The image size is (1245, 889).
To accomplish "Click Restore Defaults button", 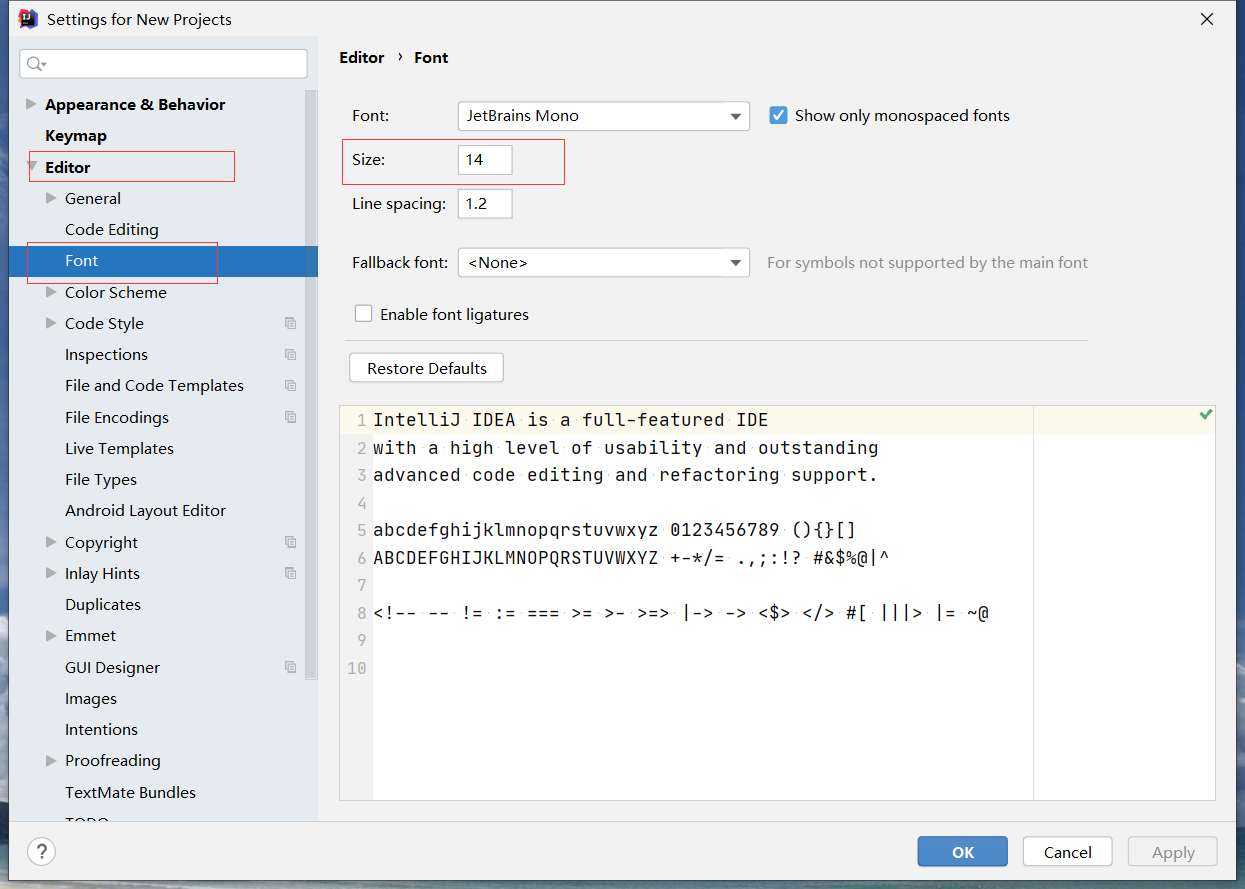I will (x=427, y=368).
